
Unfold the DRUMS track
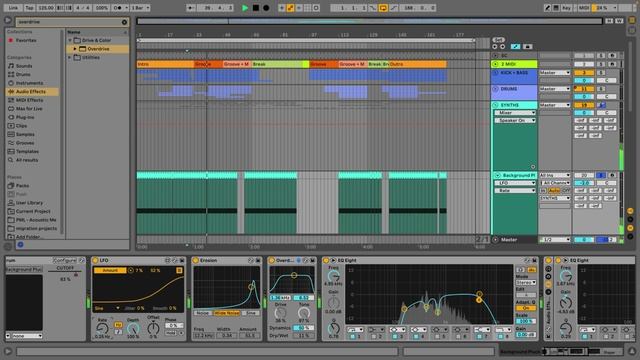click(x=496, y=89)
